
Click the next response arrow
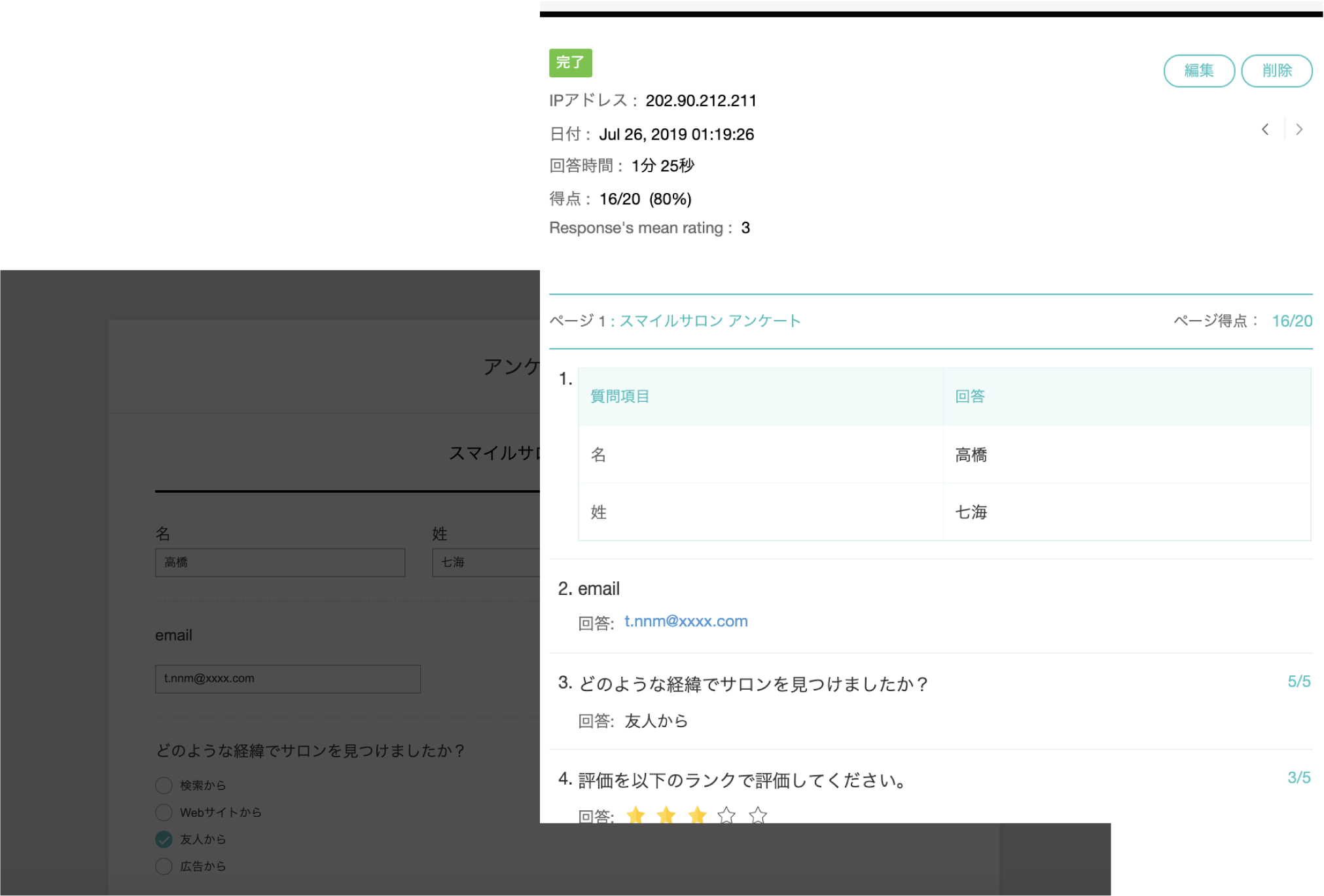coord(1299,130)
